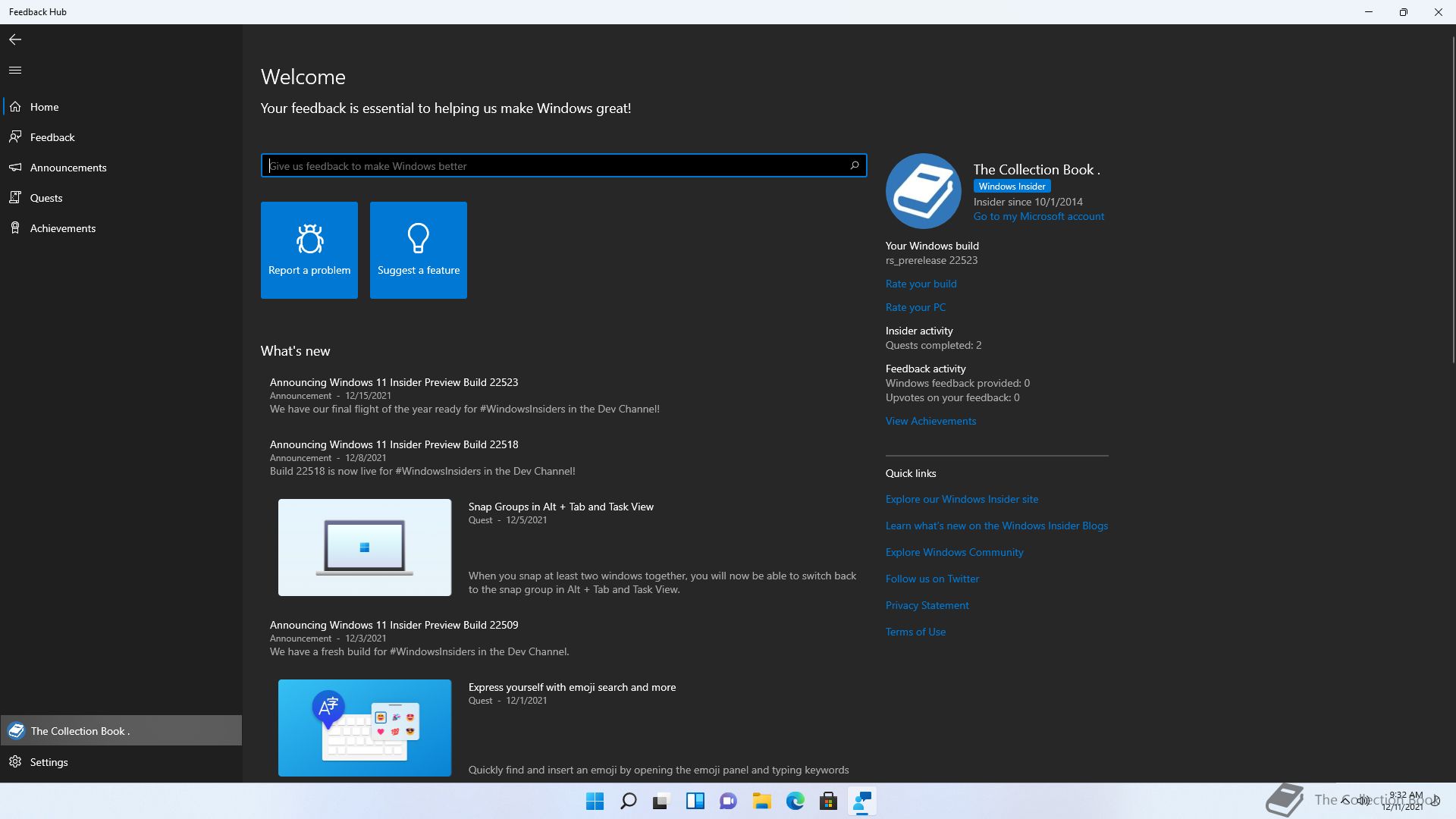
Task: Click the magnifier icon in search box
Action: click(855, 165)
